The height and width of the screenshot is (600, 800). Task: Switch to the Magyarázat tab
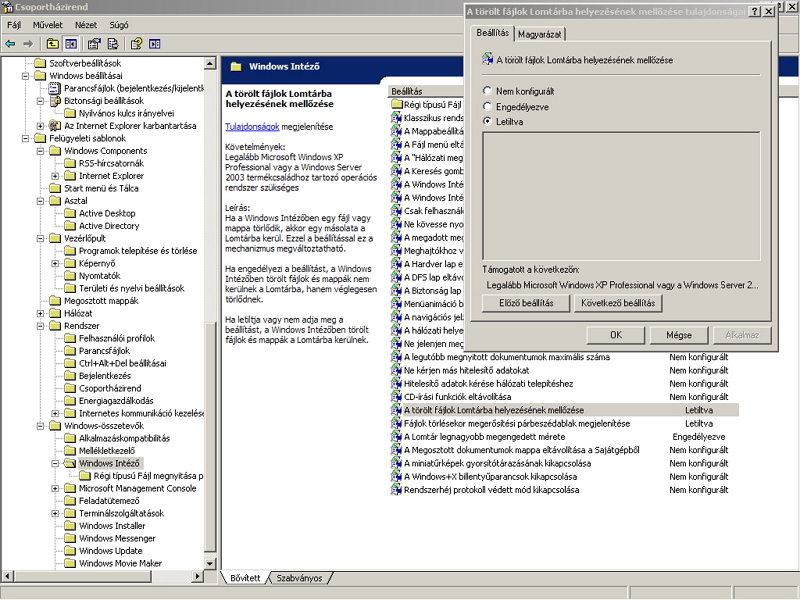click(539, 34)
